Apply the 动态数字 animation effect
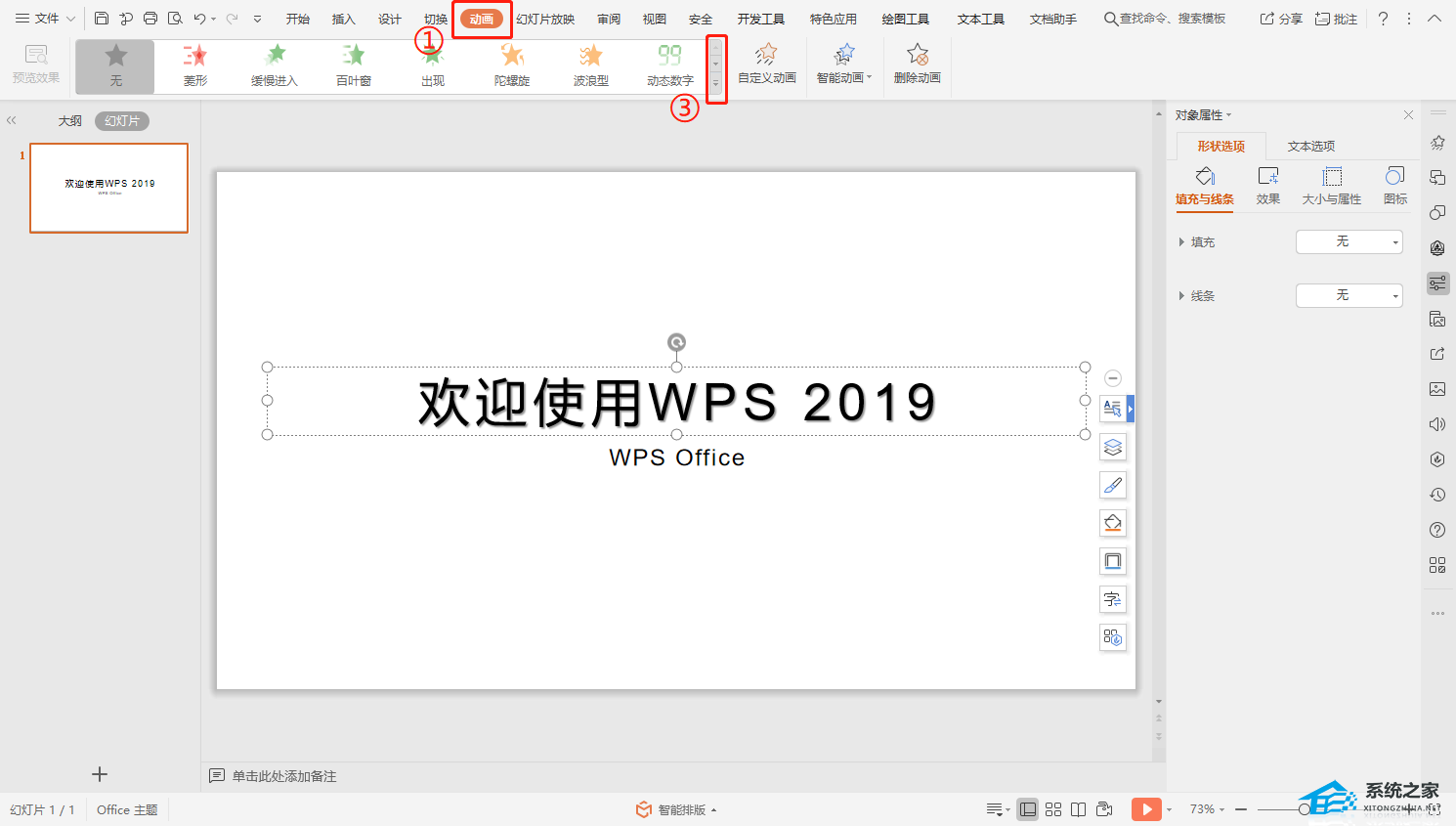 point(670,66)
